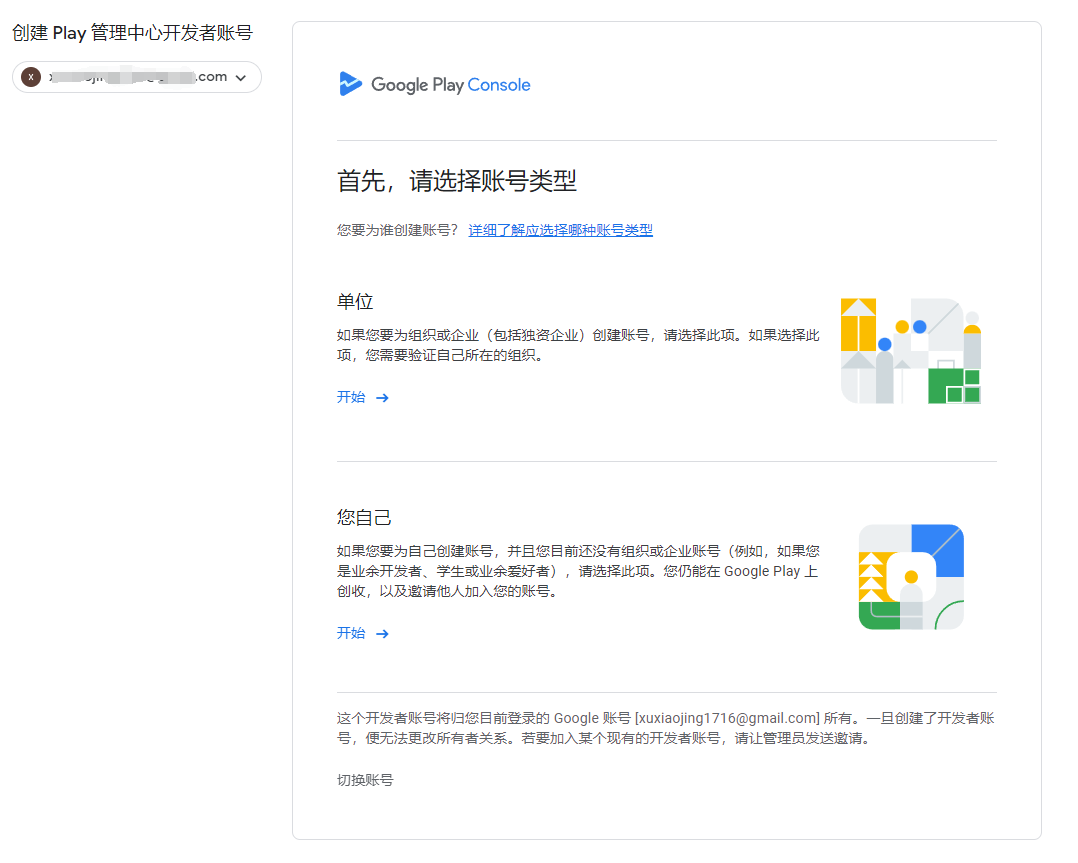Click the 单位 organization illustration
The height and width of the screenshot is (863, 1078).
(x=911, y=351)
